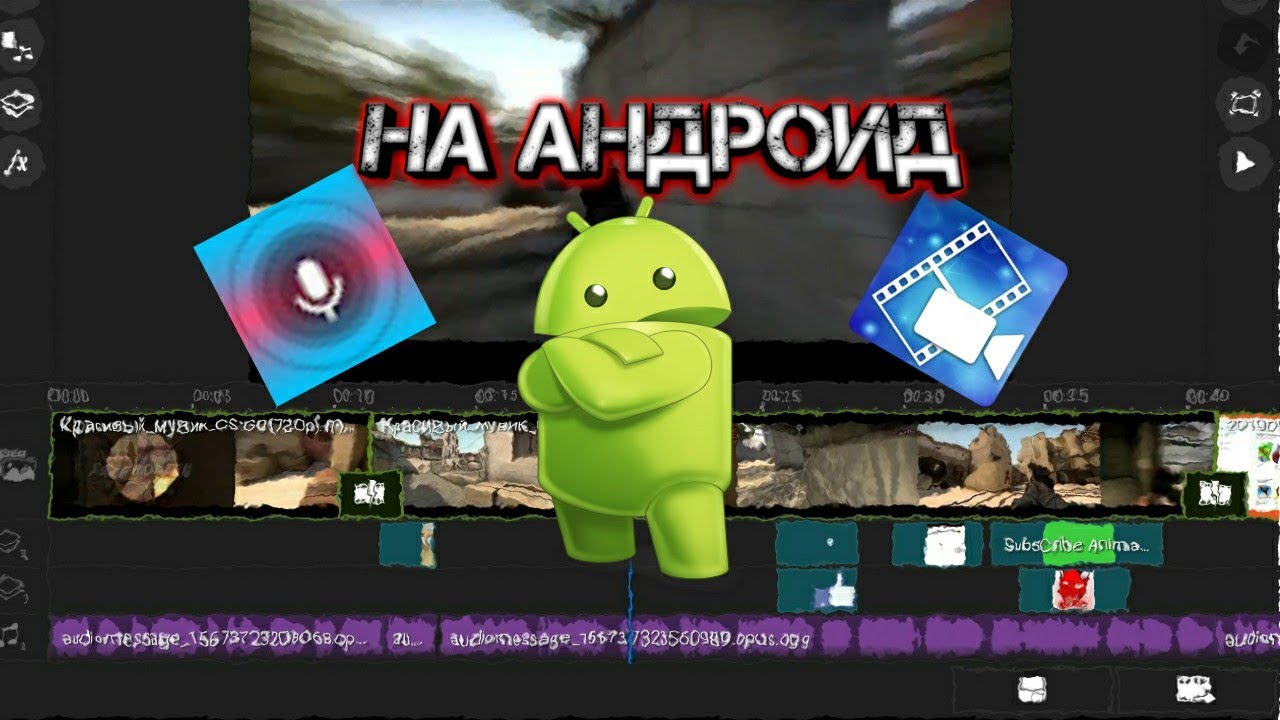Viewport: 1280px width, 720px height.
Task: Jump to the 00:40 ruler mark
Action: (1208, 396)
